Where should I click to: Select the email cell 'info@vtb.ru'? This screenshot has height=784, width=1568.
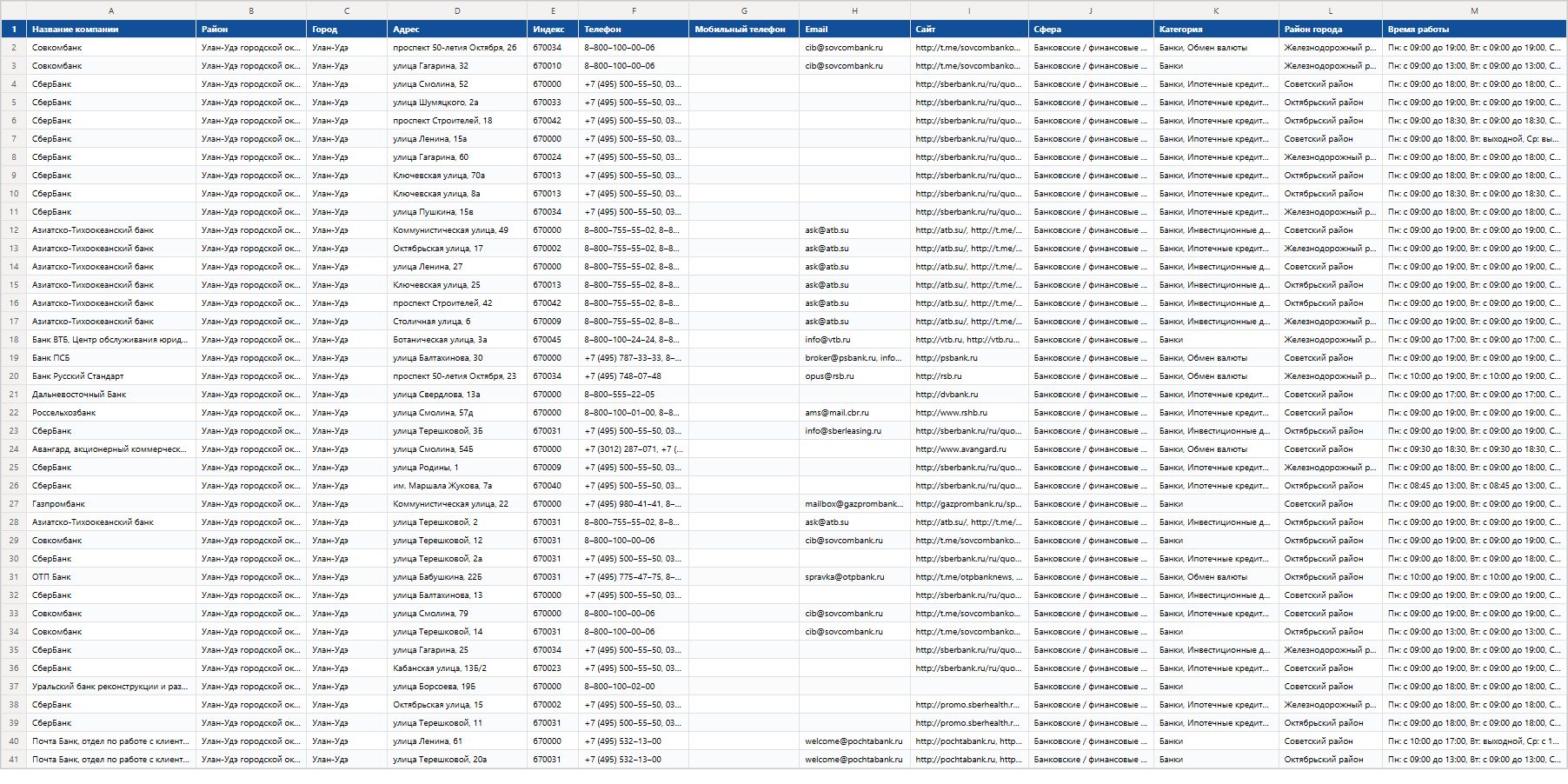pos(854,340)
